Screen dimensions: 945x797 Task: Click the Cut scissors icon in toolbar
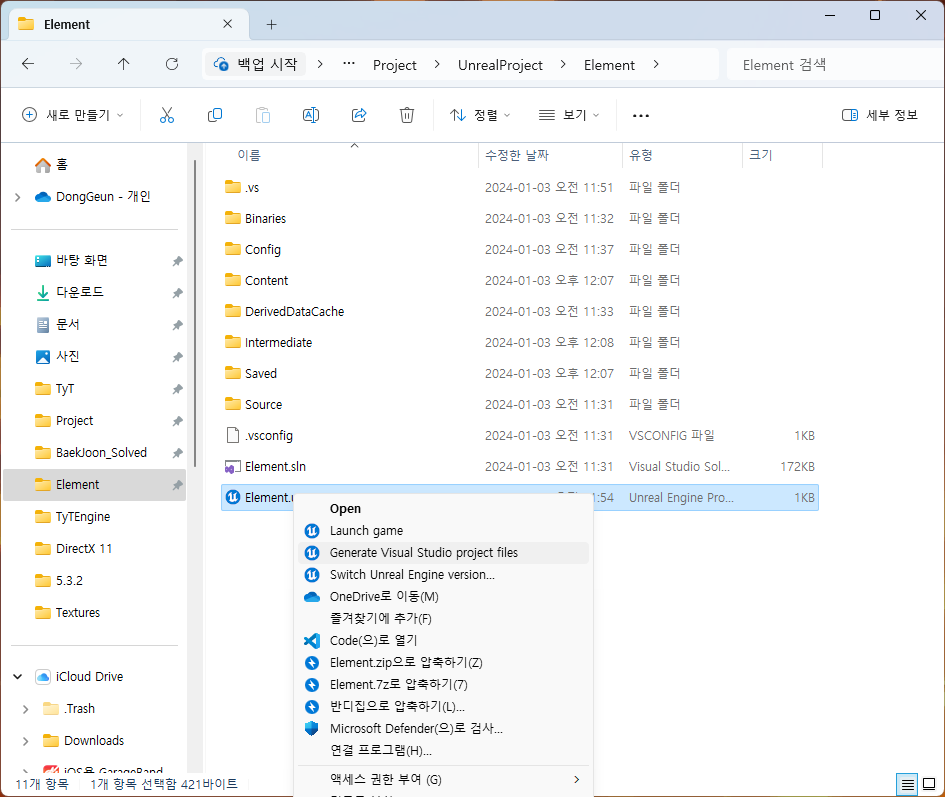coord(167,115)
